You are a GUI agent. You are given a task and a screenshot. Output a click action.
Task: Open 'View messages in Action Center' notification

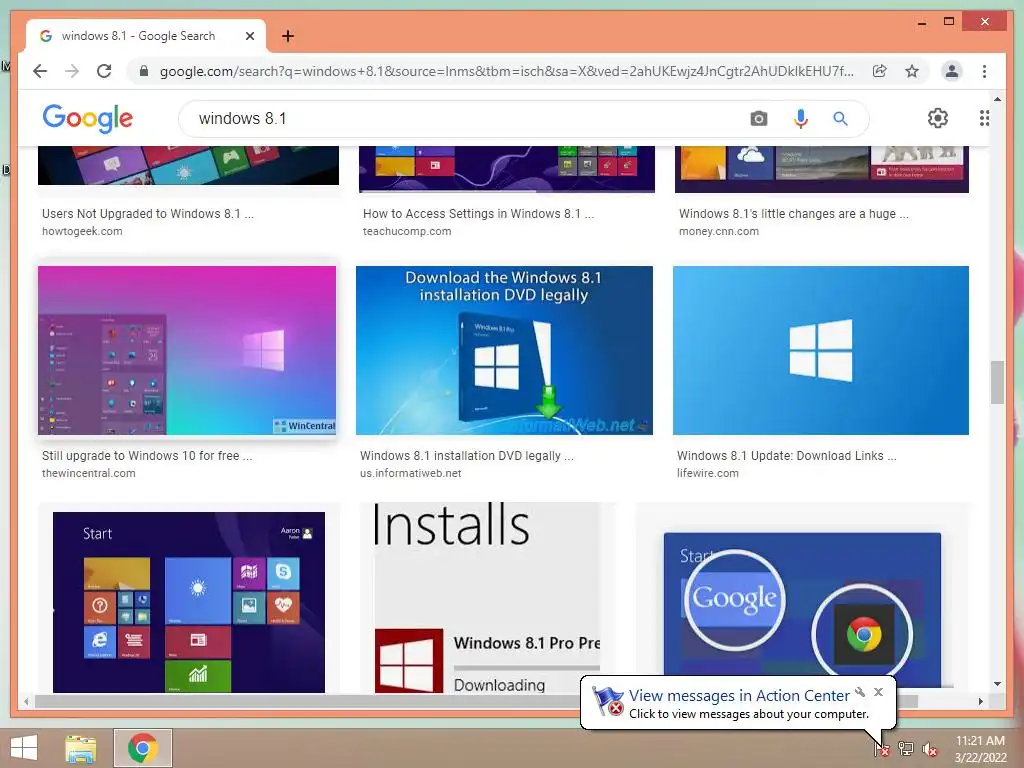[x=739, y=696]
